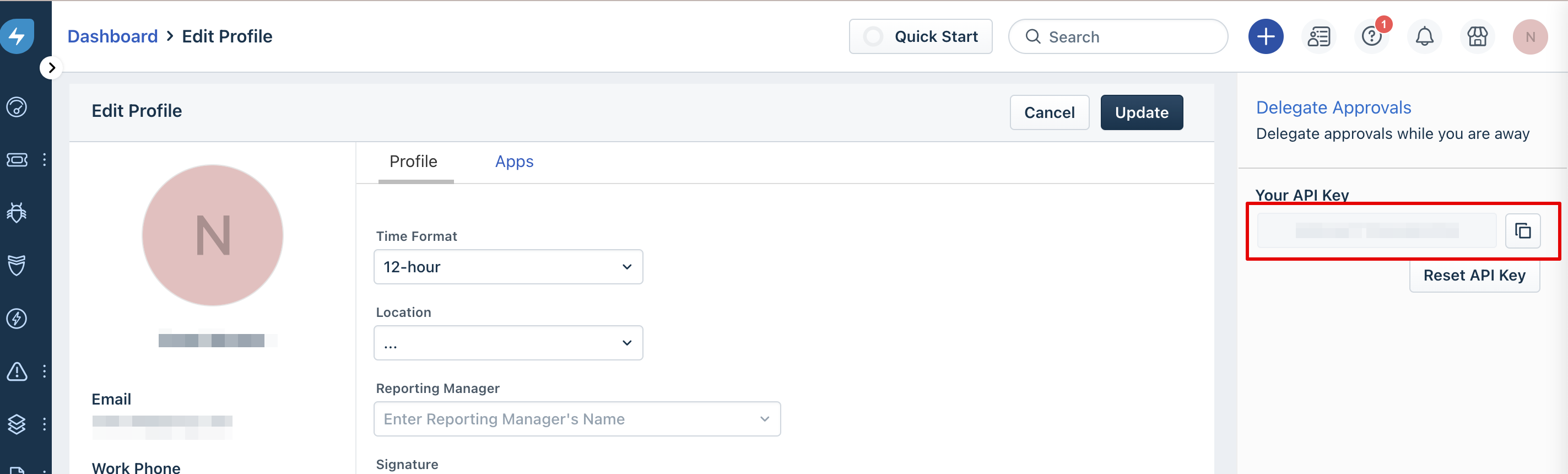The width and height of the screenshot is (1568, 474).
Task: Open the alerts triangle icon in sidebar
Action: (17, 371)
